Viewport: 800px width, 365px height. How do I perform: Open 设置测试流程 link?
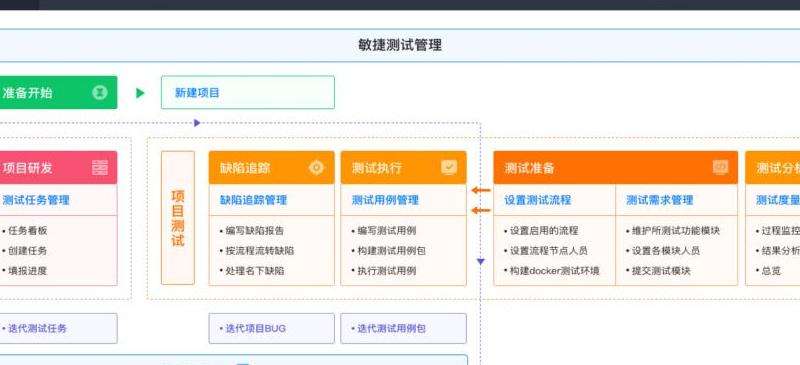pyautogui.click(x=538, y=200)
